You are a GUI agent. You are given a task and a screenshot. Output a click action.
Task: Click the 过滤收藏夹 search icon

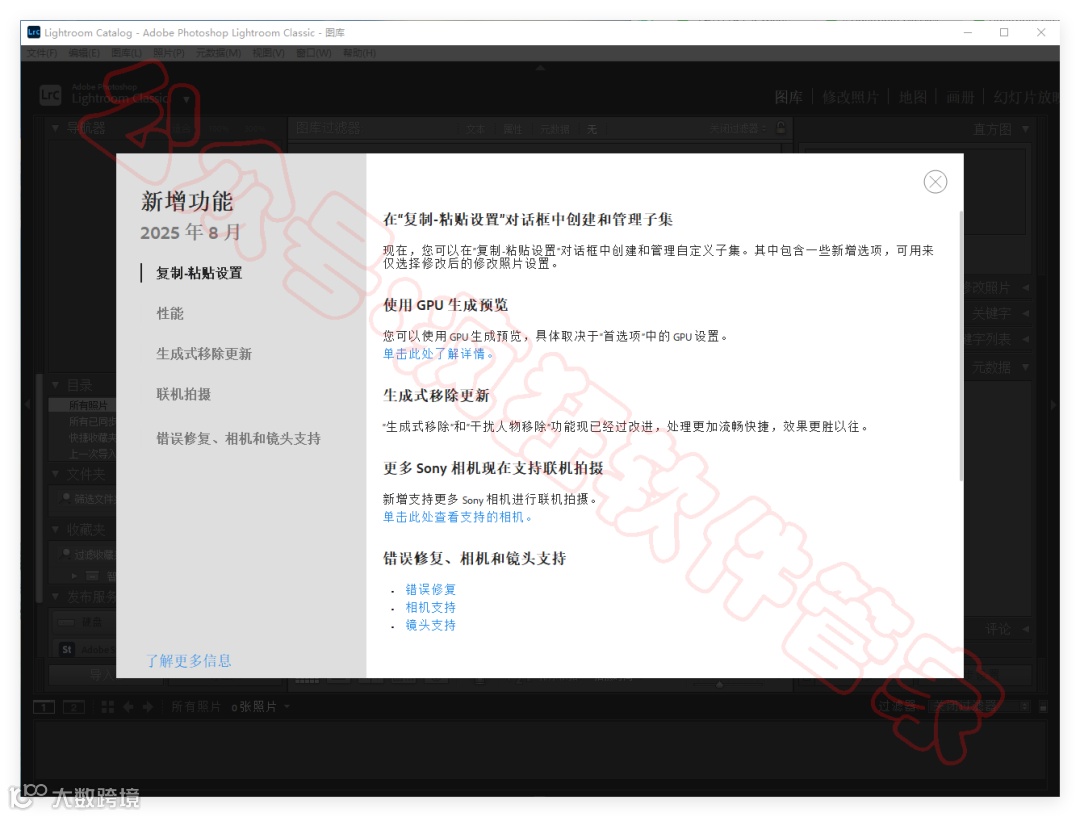[65, 554]
